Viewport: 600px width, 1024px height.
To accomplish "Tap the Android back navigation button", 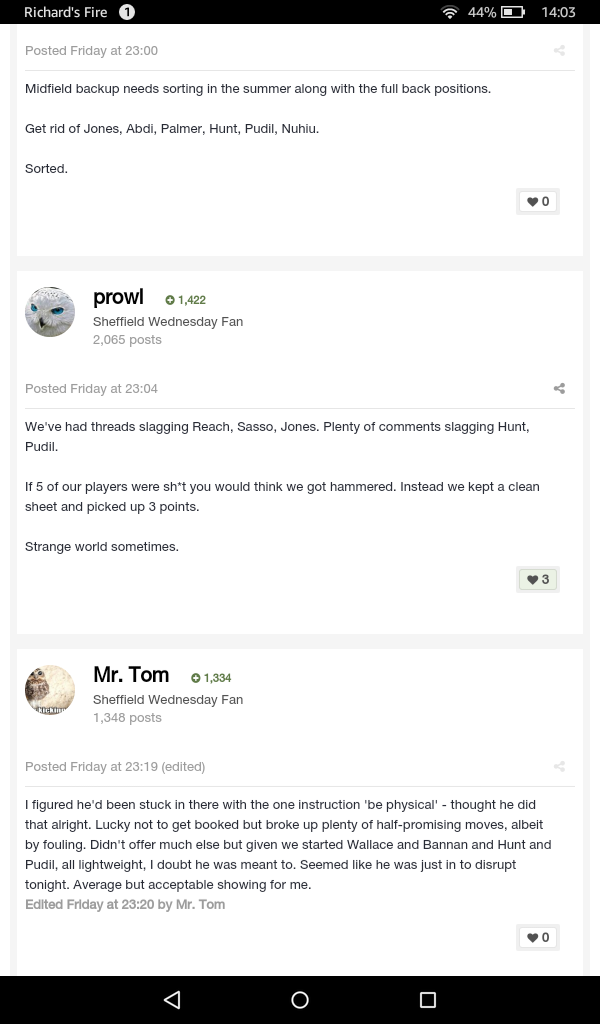I will tap(172, 999).
